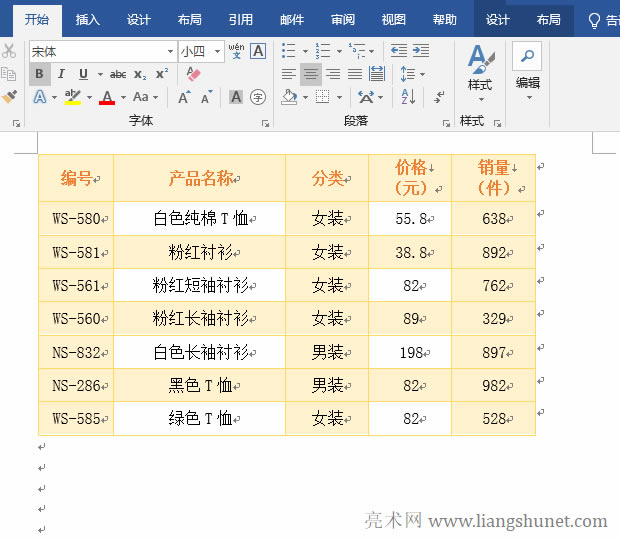The image size is (620, 540).
Task: Toggle Bold formatting button
Action: 39,74
